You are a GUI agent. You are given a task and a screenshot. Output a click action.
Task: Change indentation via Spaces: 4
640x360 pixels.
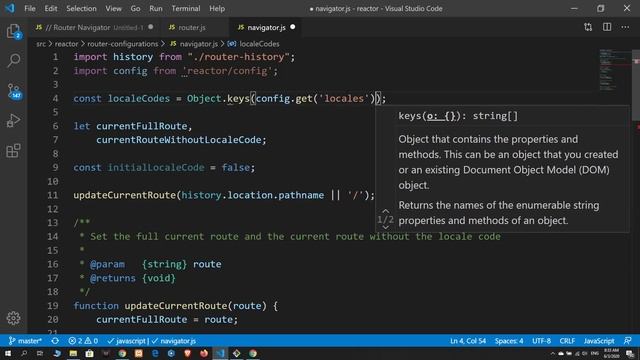point(509,341)
